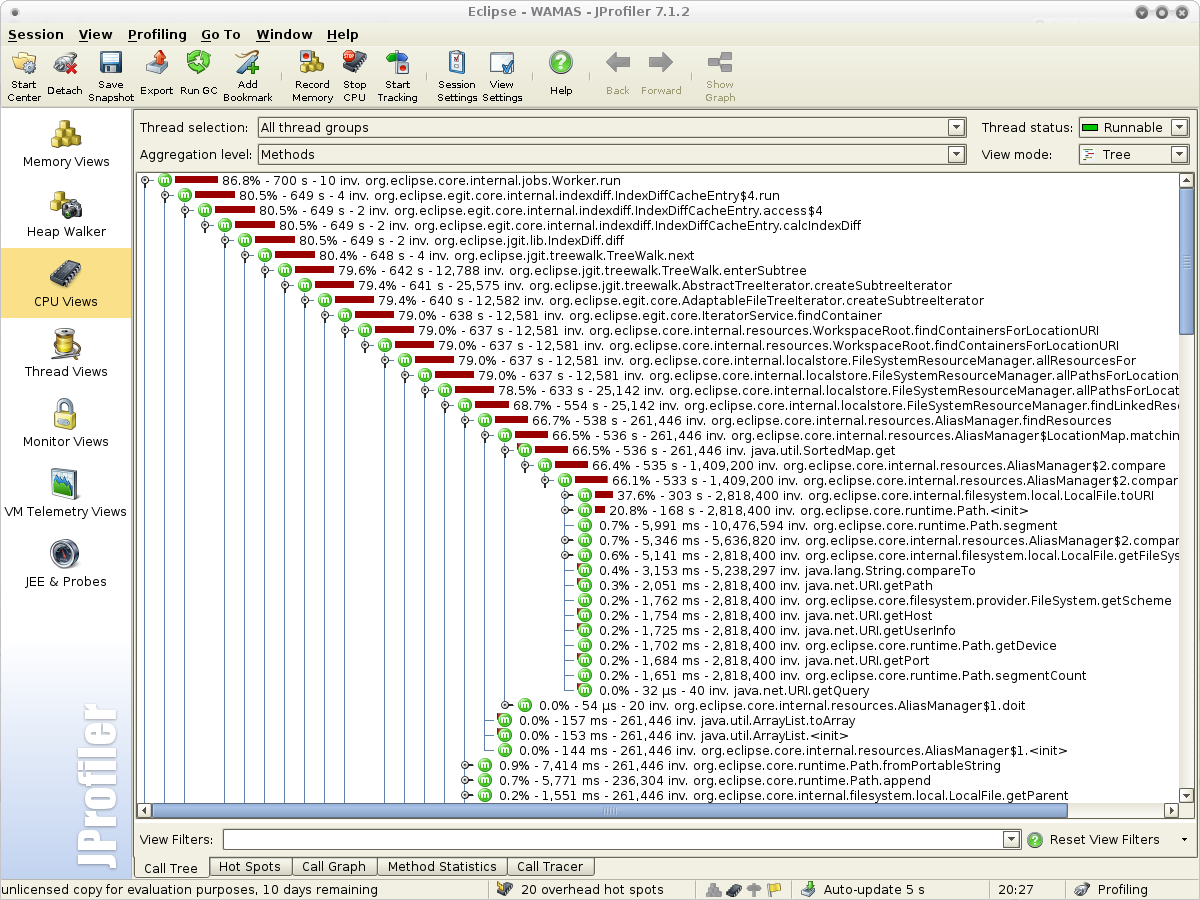The image size is (1200, 900).
Task: Select the ArrayList.toArray row
Action: [677, 721]
